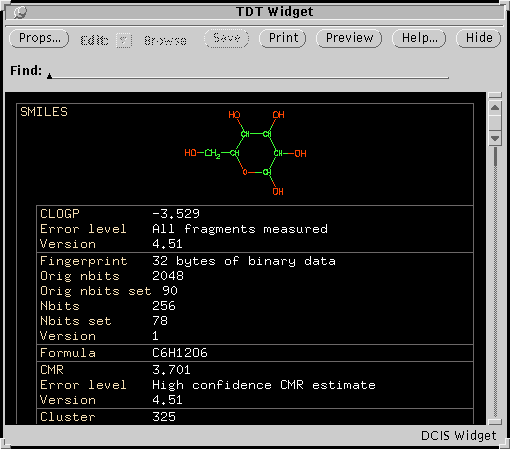Image resolution: width=510 pixels, height=449 pixels.
Task: Select the Browse mode label
Action: coord(165,41)
